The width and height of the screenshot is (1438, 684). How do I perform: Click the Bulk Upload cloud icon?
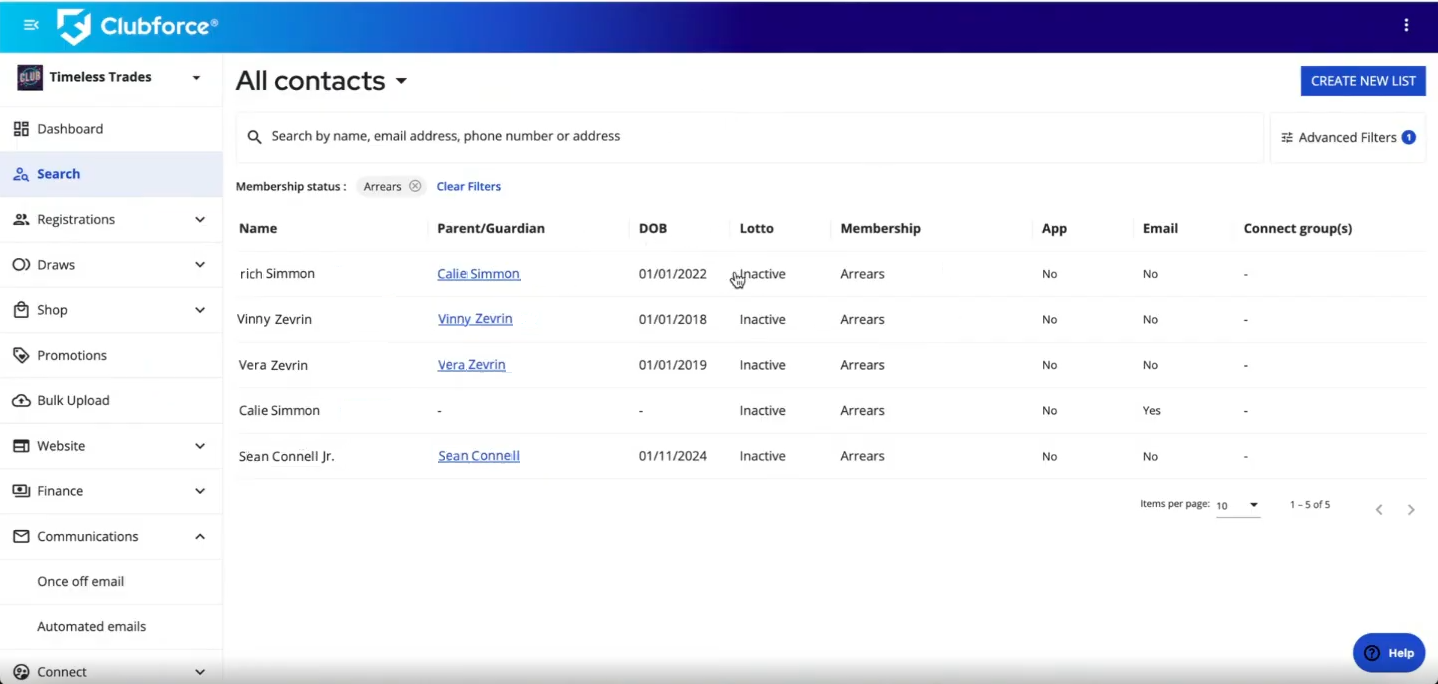21,401
